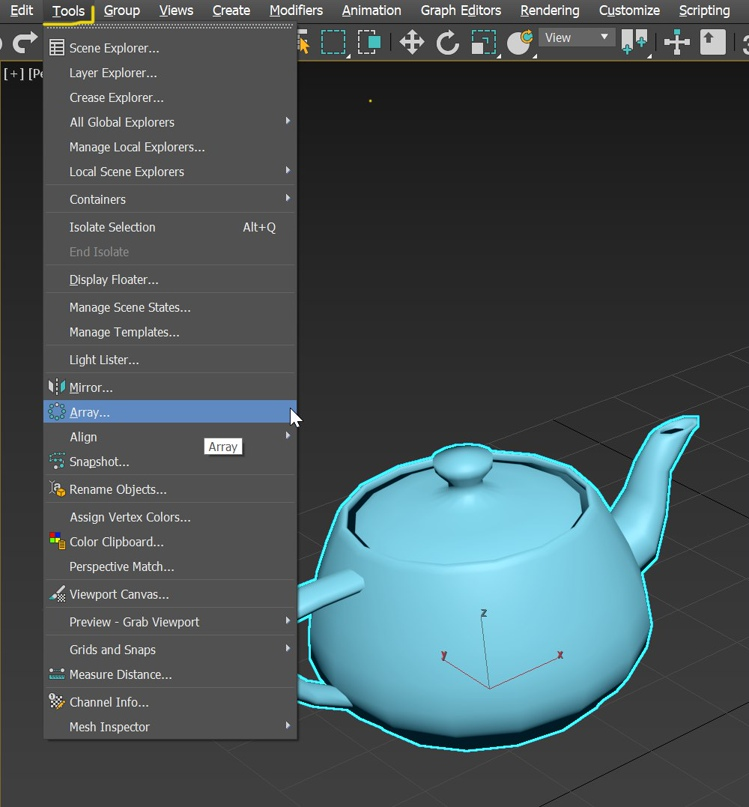Expand Preview - Grab Viewport submenu
This screenshot has width=749, height=807.
(x=170, y=622)
